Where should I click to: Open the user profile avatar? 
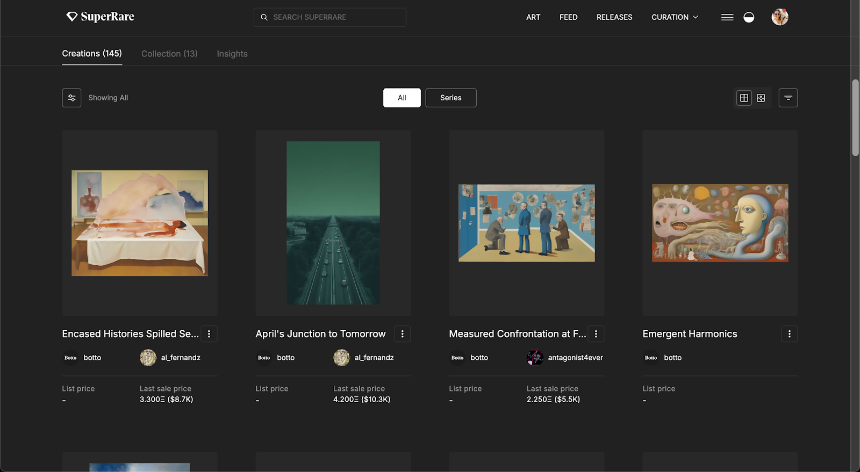tap(779, 17)
